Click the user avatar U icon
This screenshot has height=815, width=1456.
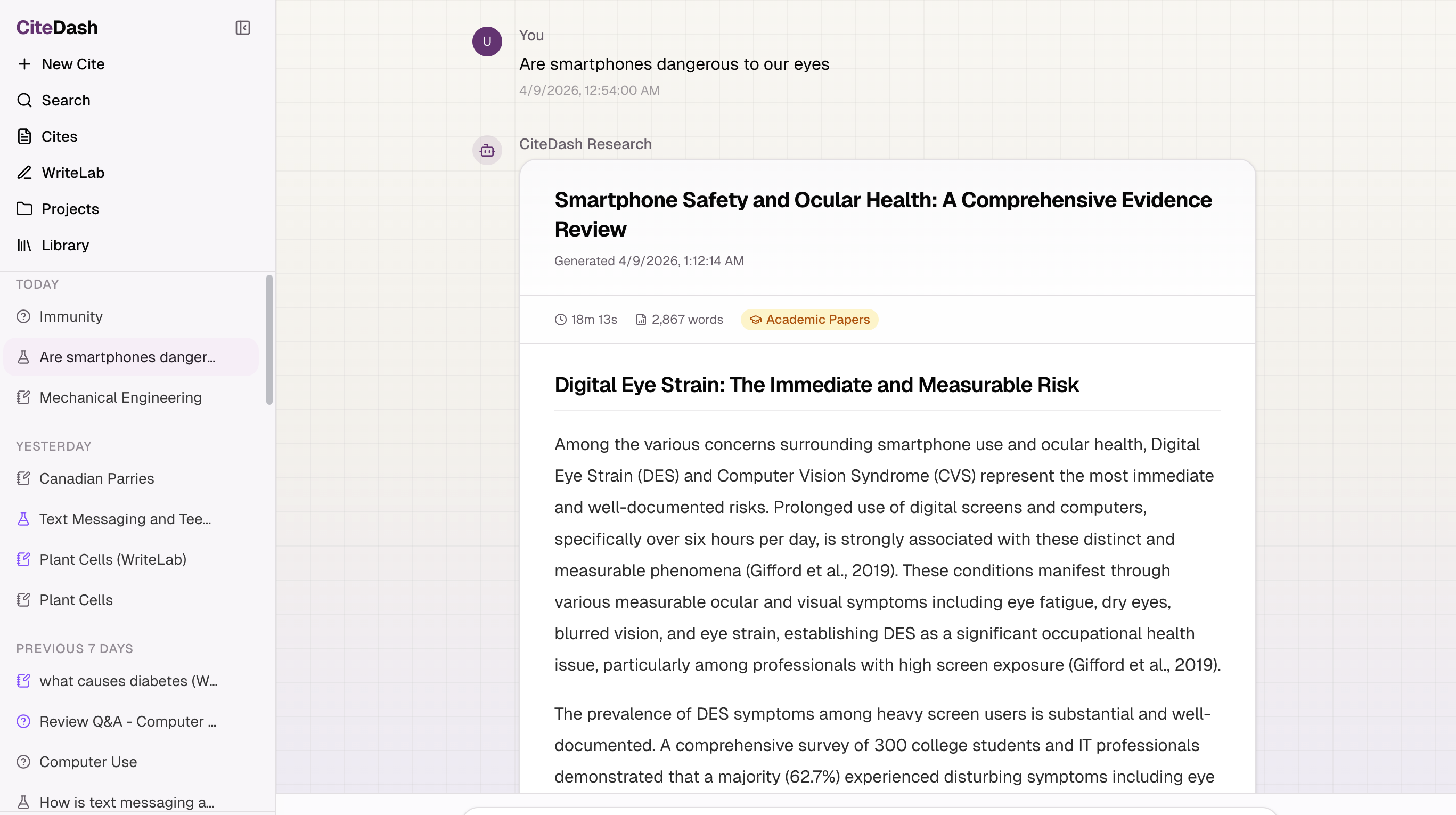pos(487,41)
